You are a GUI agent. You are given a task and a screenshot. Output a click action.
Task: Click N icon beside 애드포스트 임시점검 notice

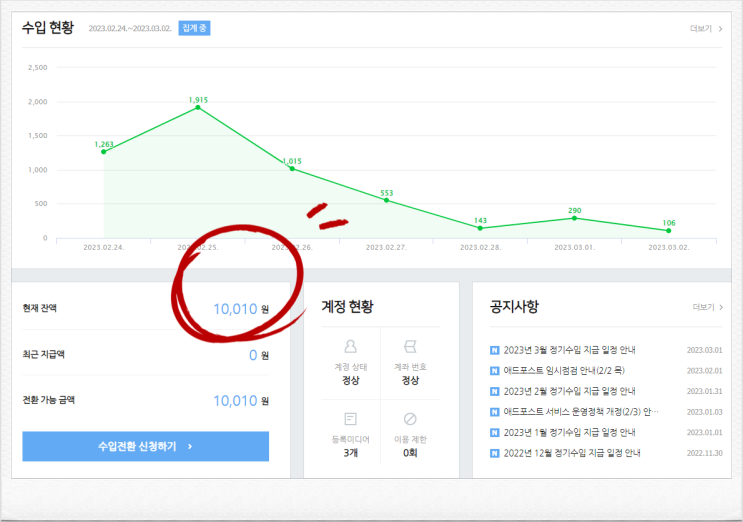495,371
